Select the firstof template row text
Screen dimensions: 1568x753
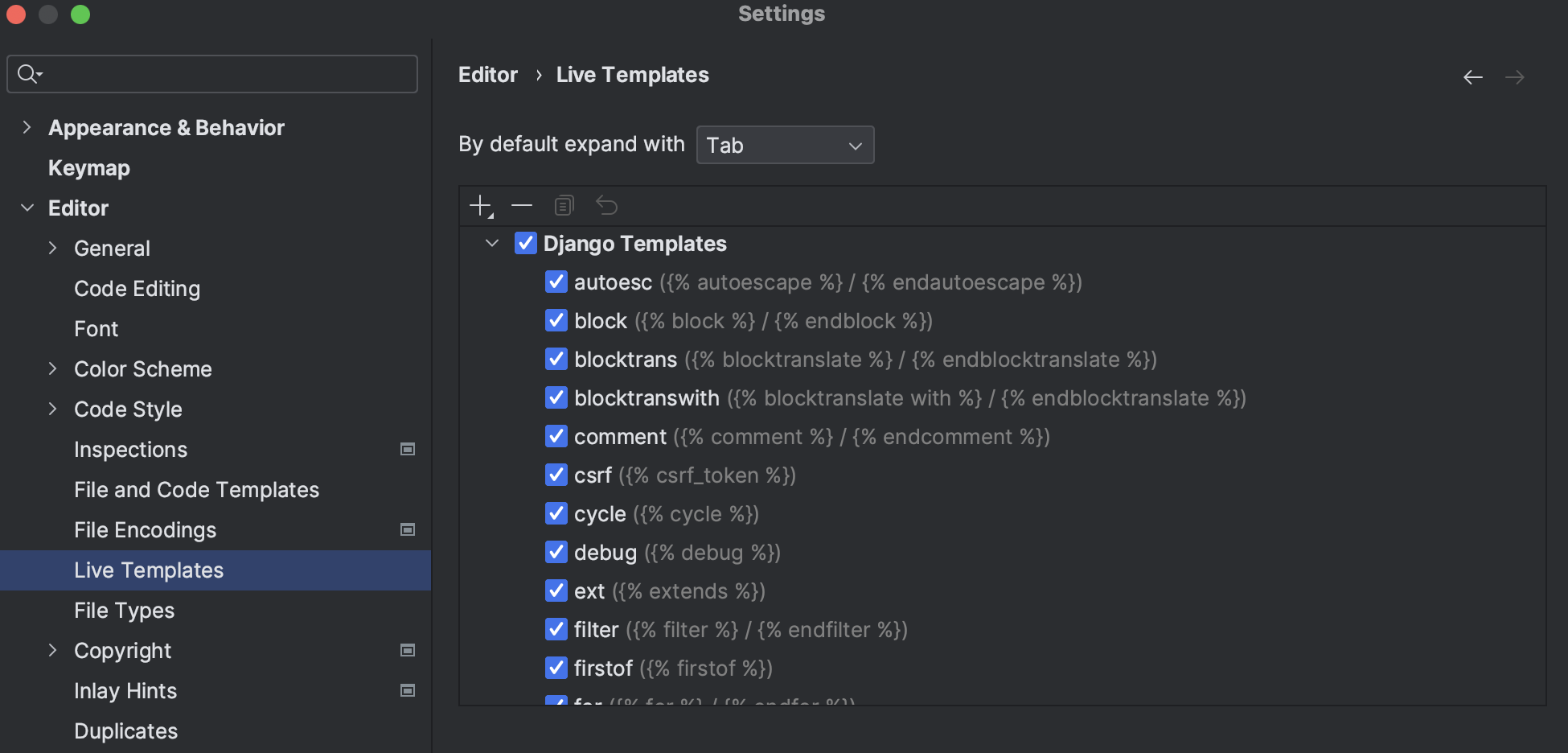tap(673, 669)
